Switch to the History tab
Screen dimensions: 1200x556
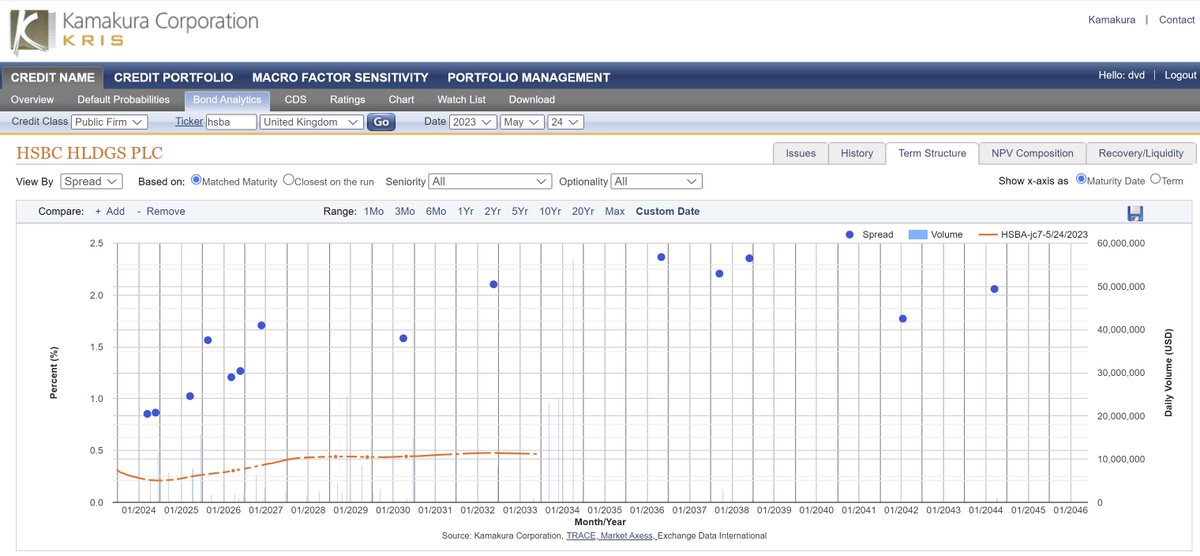pos(857,153)
